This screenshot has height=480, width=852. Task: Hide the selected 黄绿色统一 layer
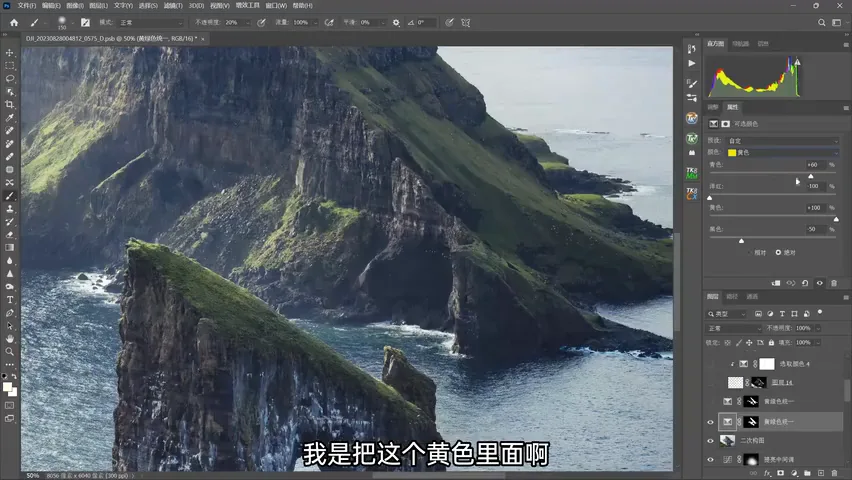(x=710, y=422)
